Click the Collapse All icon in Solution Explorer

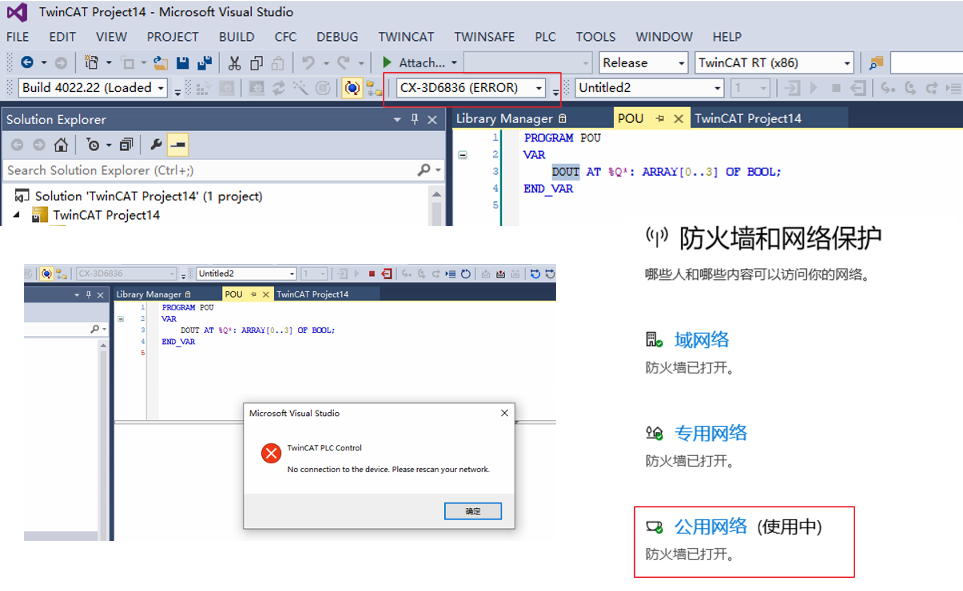126,145
